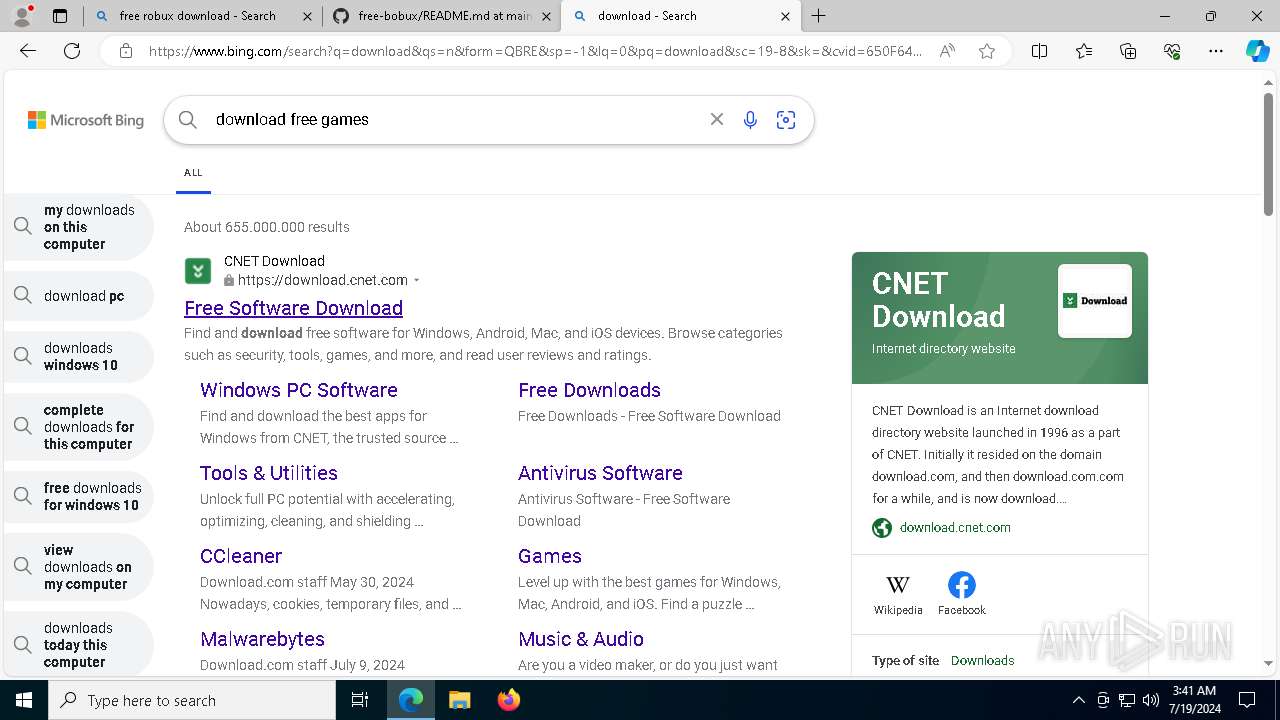The height and width of the screenshot is (720, 1280).
Task: Open Settings and more menu
Action: [x=1216, y=51]
